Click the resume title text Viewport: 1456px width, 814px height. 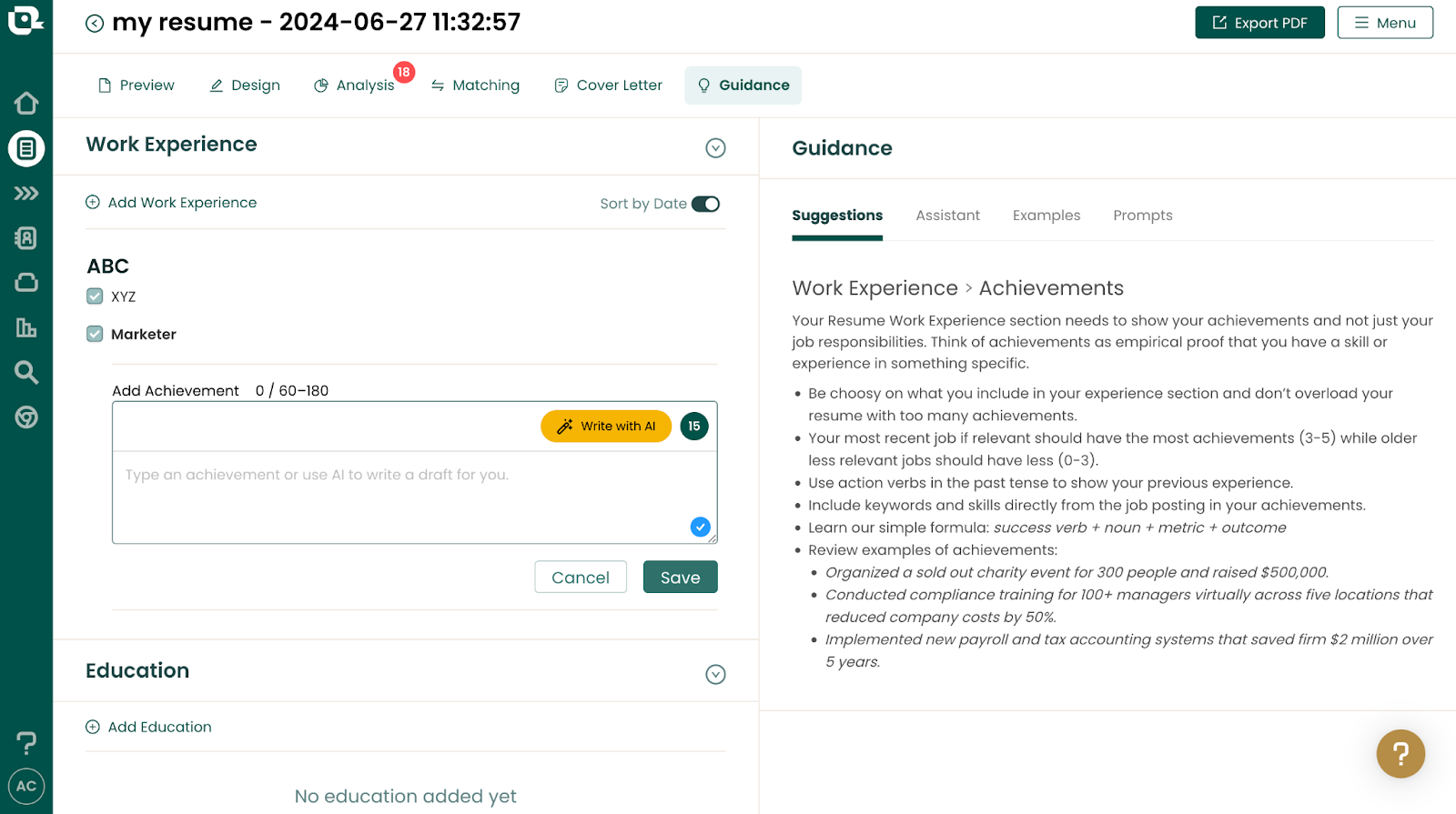(x=316, y=22)
